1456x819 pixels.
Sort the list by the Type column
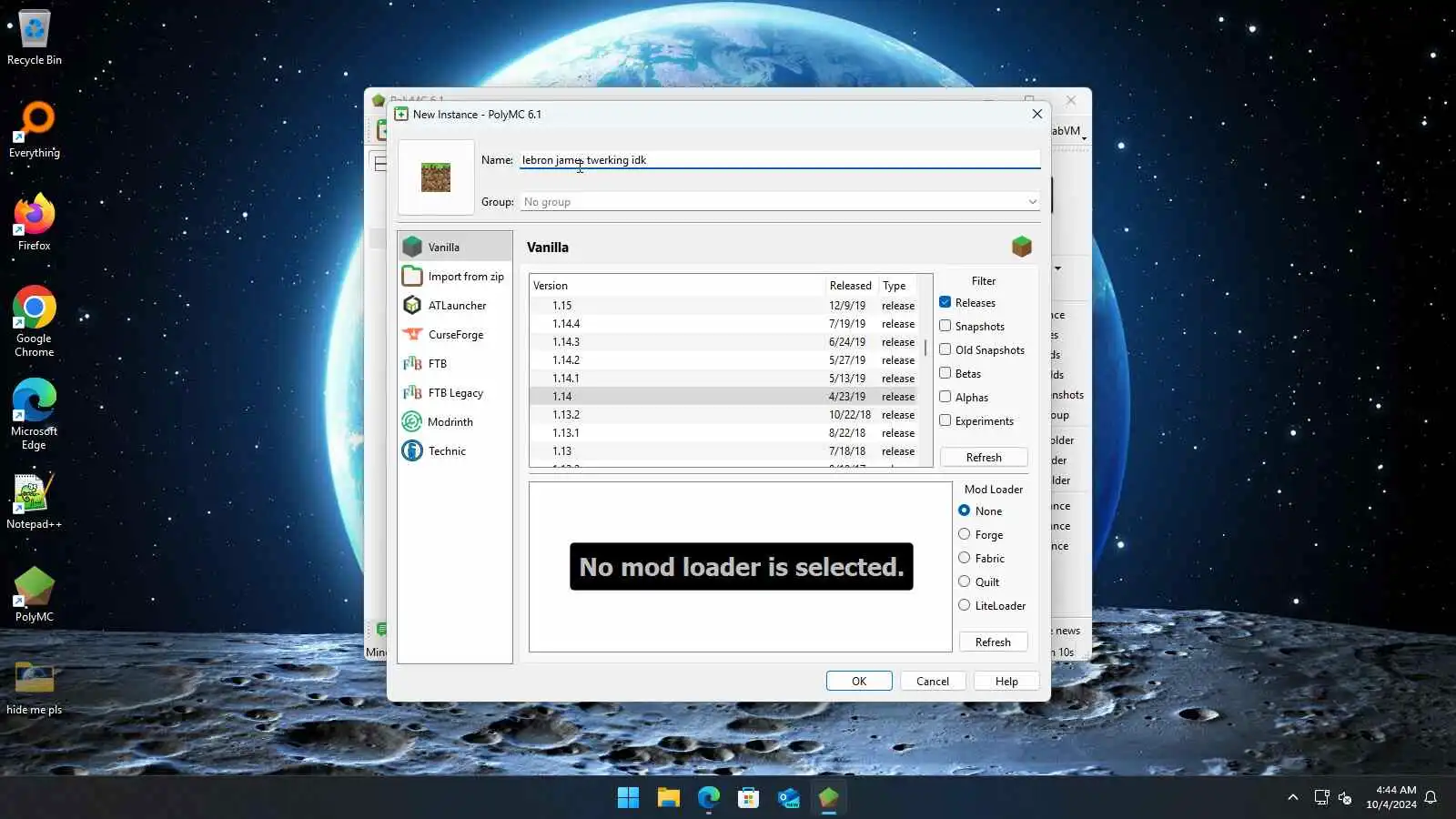898,285
